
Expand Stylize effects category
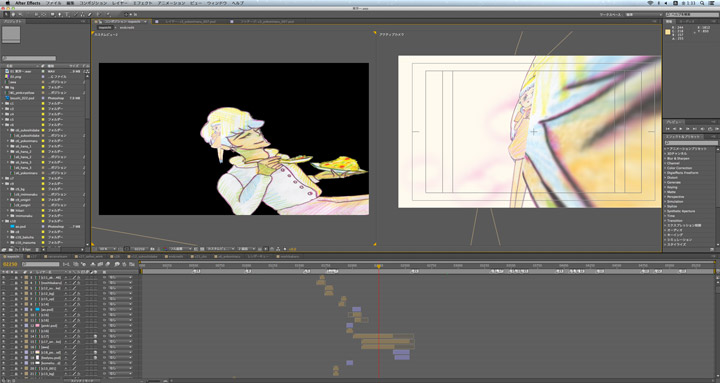coord(665,206)
